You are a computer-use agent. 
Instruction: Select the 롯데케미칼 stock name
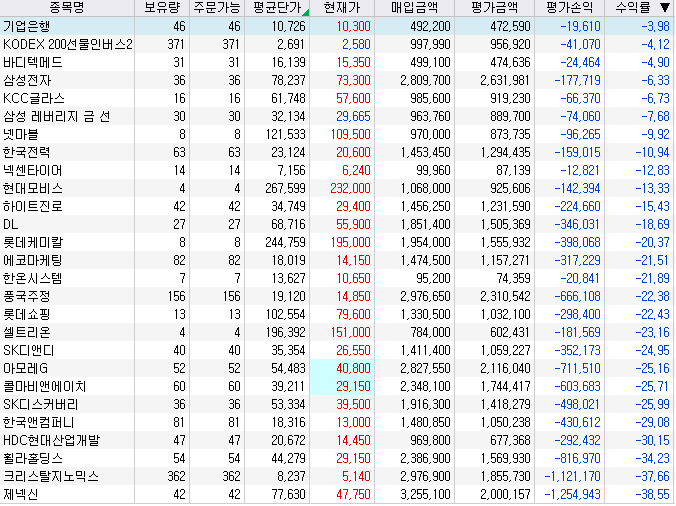[x=32, y=243]
